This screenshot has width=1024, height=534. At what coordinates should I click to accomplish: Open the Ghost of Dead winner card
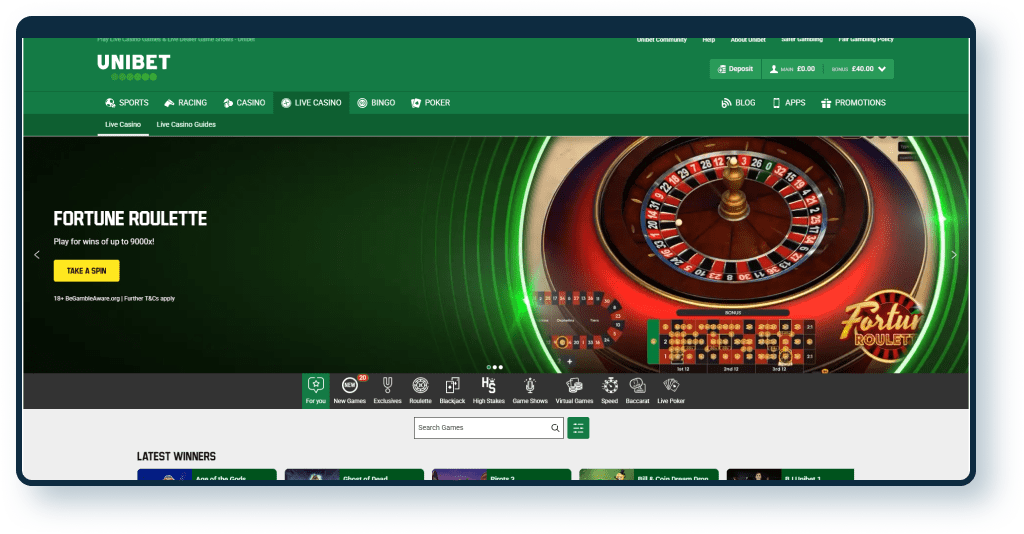coord(355,475)
